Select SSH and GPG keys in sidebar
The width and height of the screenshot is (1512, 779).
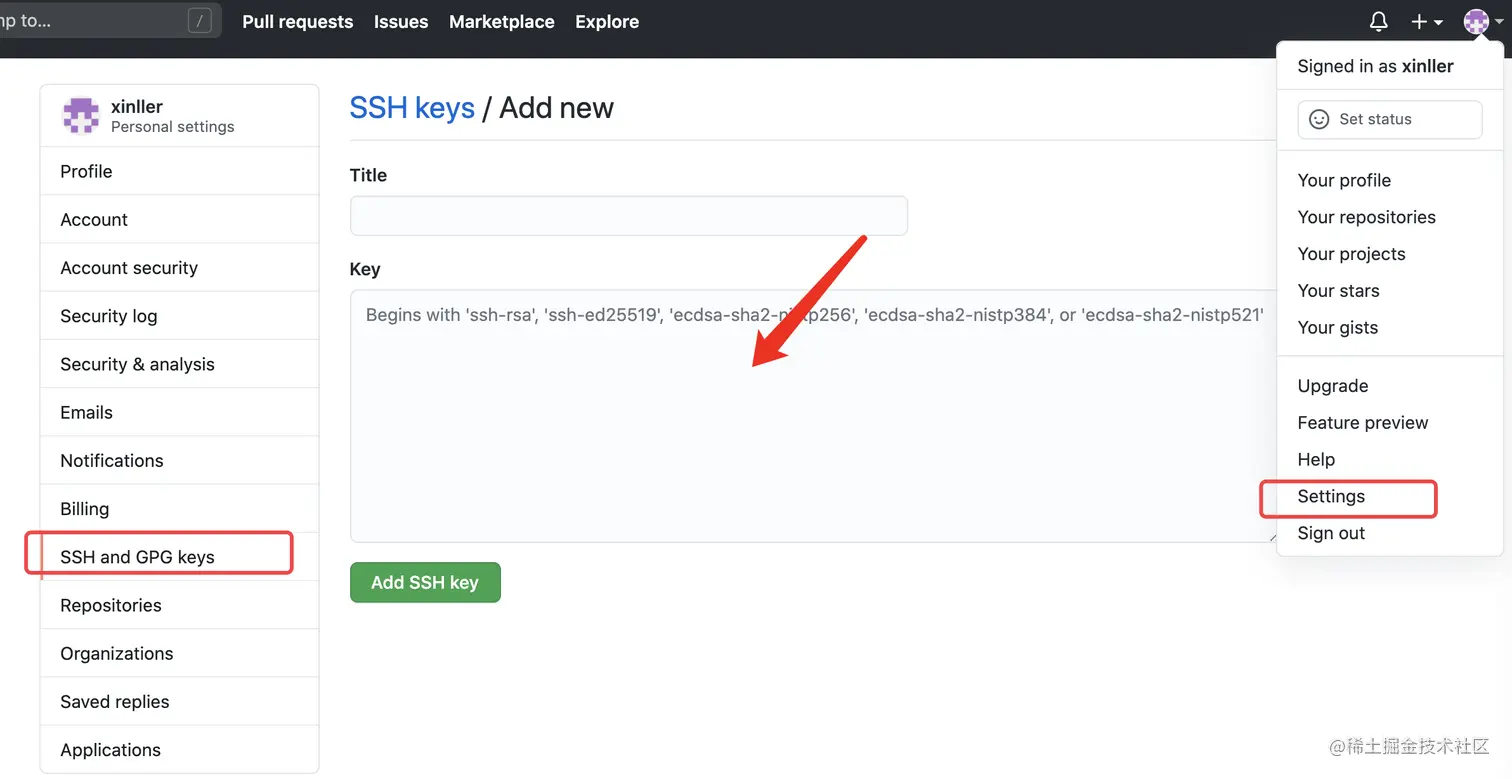point(179,556)
